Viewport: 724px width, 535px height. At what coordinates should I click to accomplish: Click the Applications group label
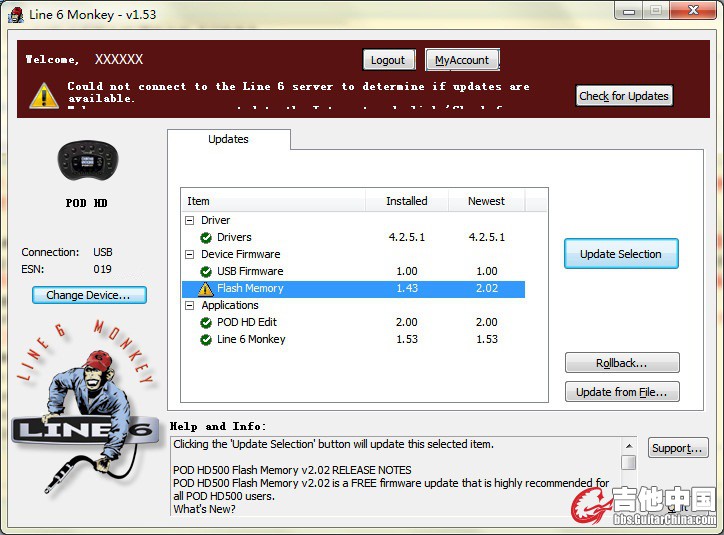pyautogui.click(x=230, y=306)
